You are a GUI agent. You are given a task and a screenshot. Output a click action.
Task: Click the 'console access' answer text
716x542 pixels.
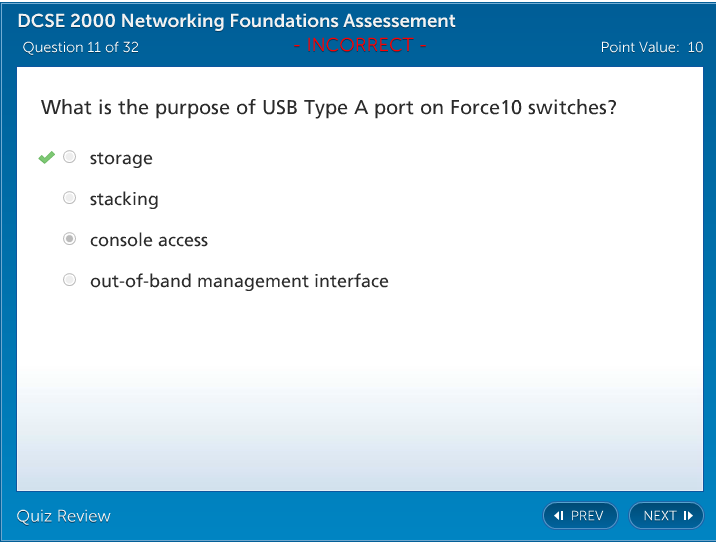149,240
